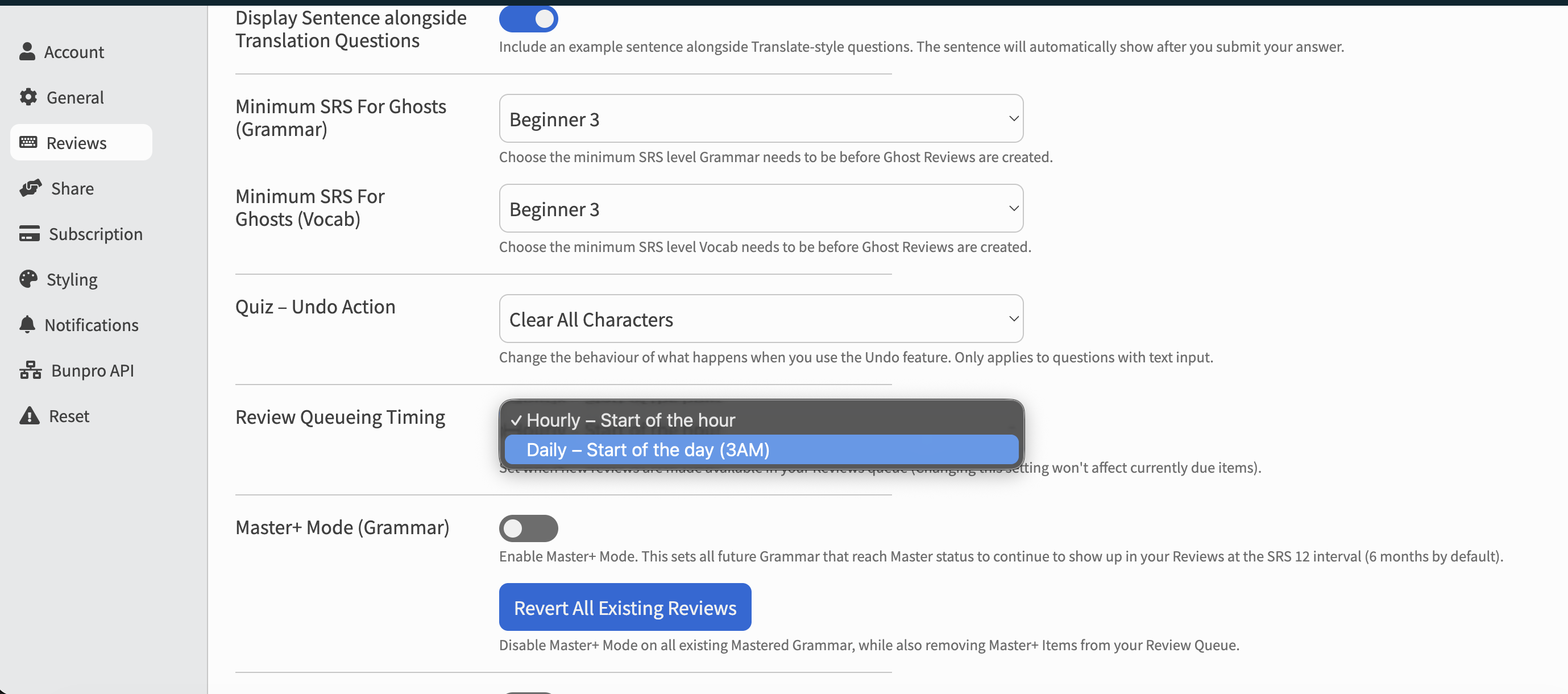
Task: Disable Display Sentence alongside Translation toggle
Action: (528, 19)
